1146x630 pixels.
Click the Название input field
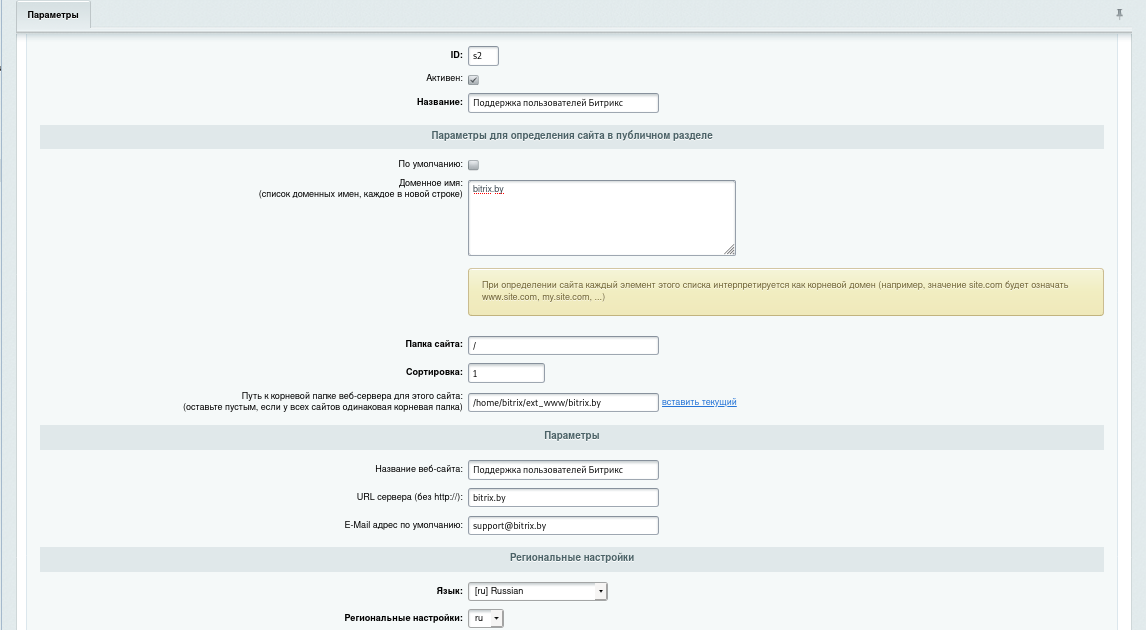[x=563, y=103]
